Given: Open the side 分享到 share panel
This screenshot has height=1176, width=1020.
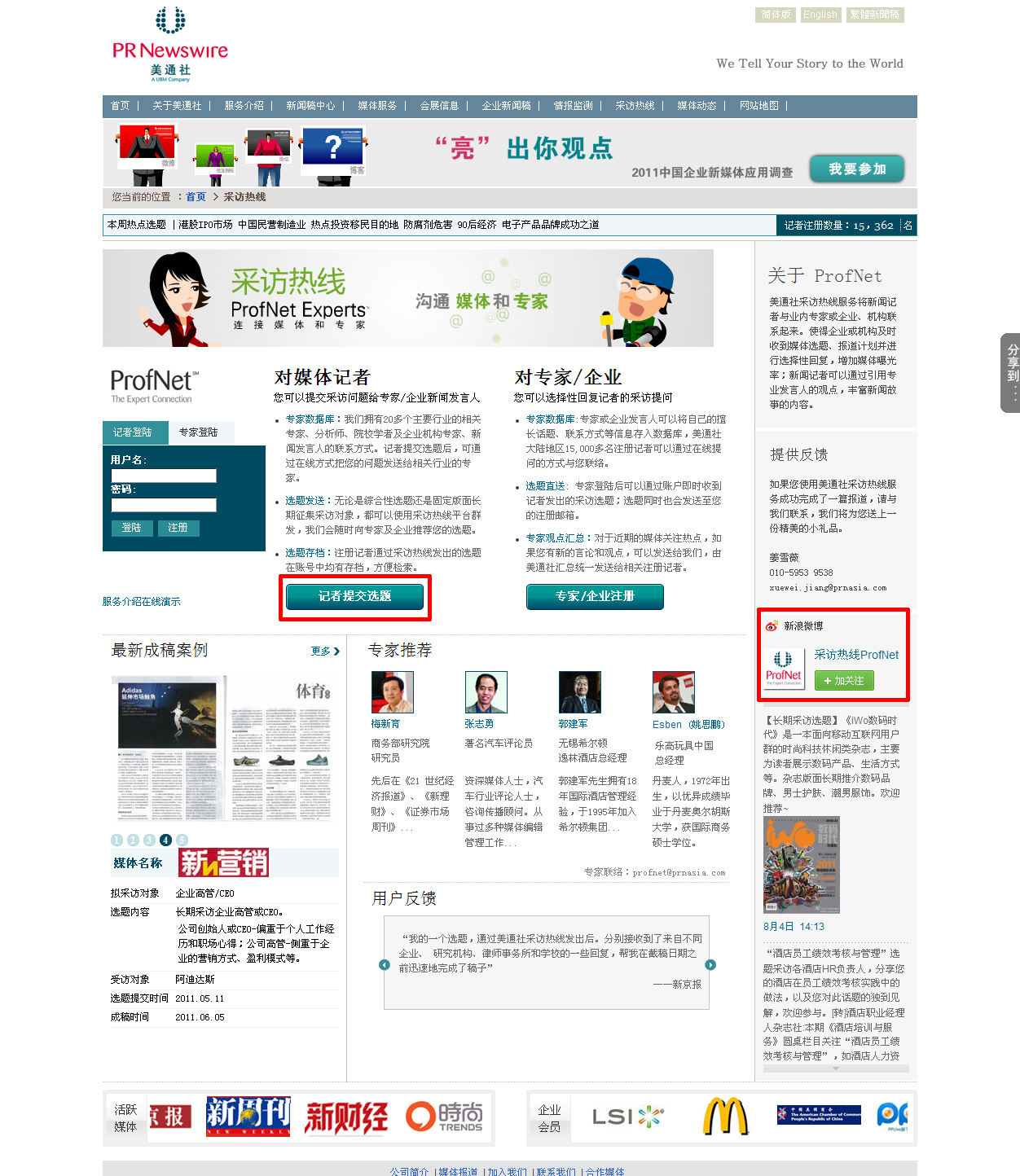Looking at the screenshot, I should click(x=1011, y=373).
